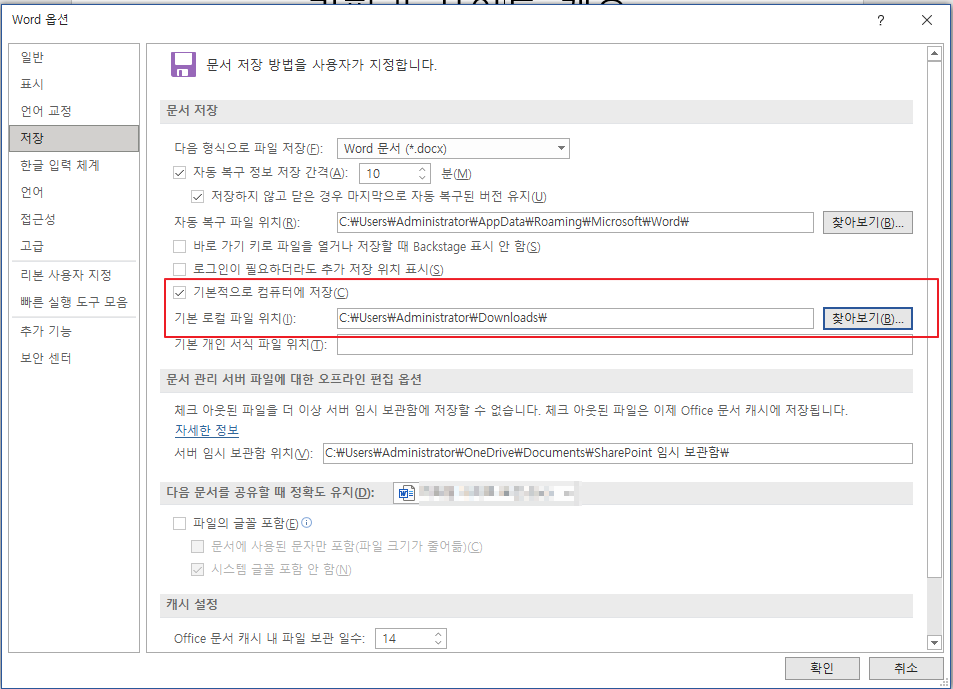Toggle save to computer by default checkbox

point(179,292)
